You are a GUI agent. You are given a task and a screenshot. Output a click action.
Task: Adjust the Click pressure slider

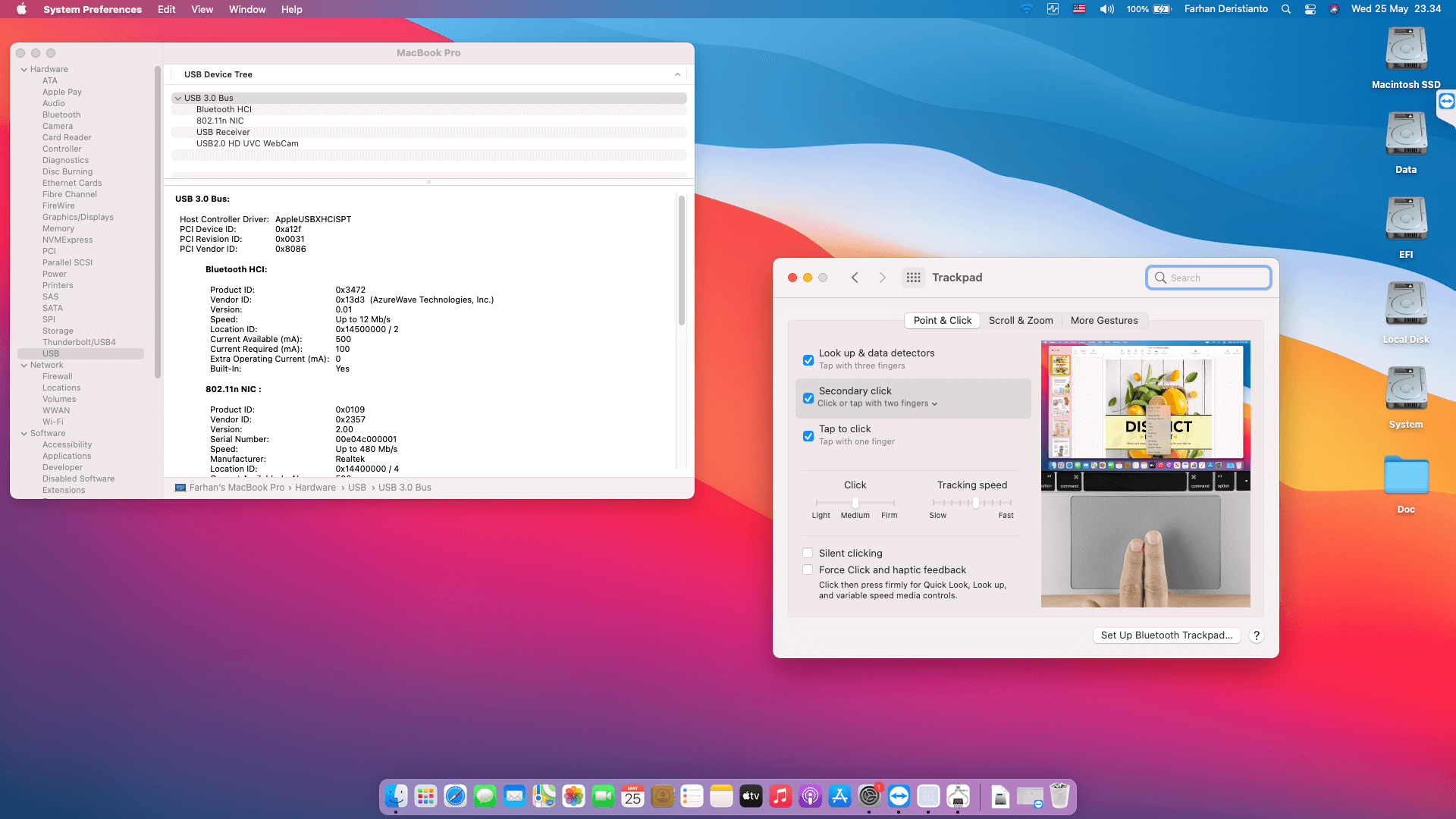tap(855, 503)
